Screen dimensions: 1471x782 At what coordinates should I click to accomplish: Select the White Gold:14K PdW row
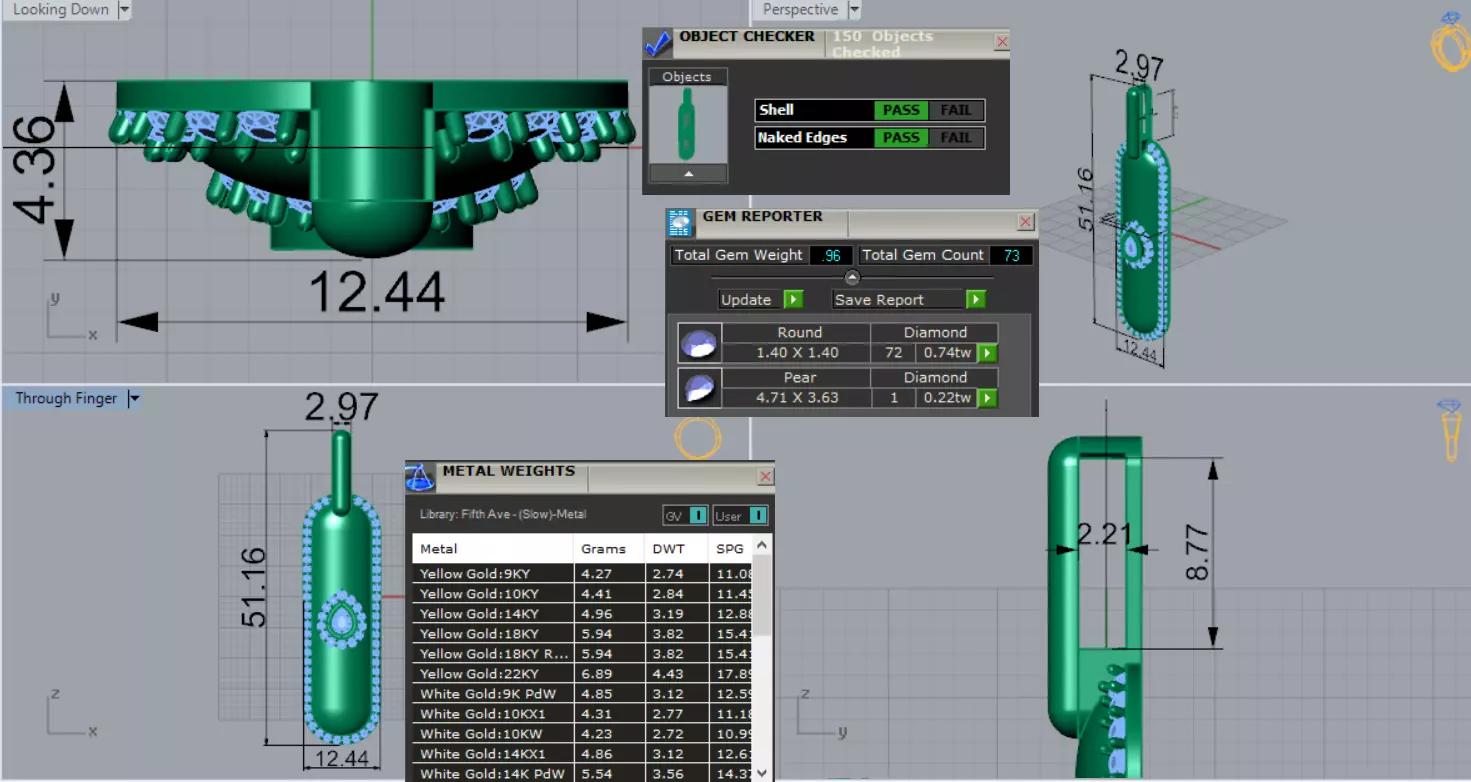[x=583, y=773]
